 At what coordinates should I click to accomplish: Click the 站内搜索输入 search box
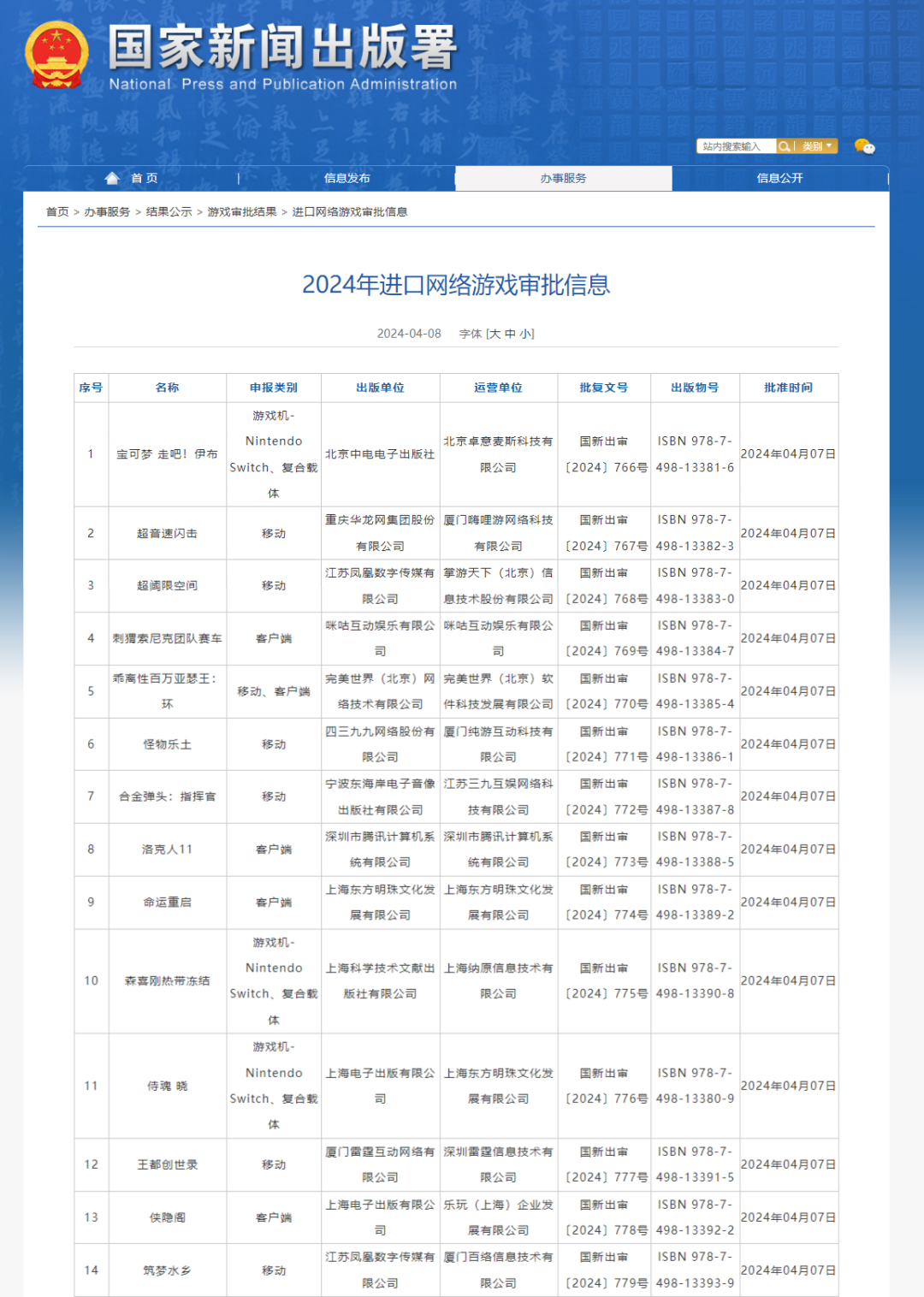click(x=736, y=145)
